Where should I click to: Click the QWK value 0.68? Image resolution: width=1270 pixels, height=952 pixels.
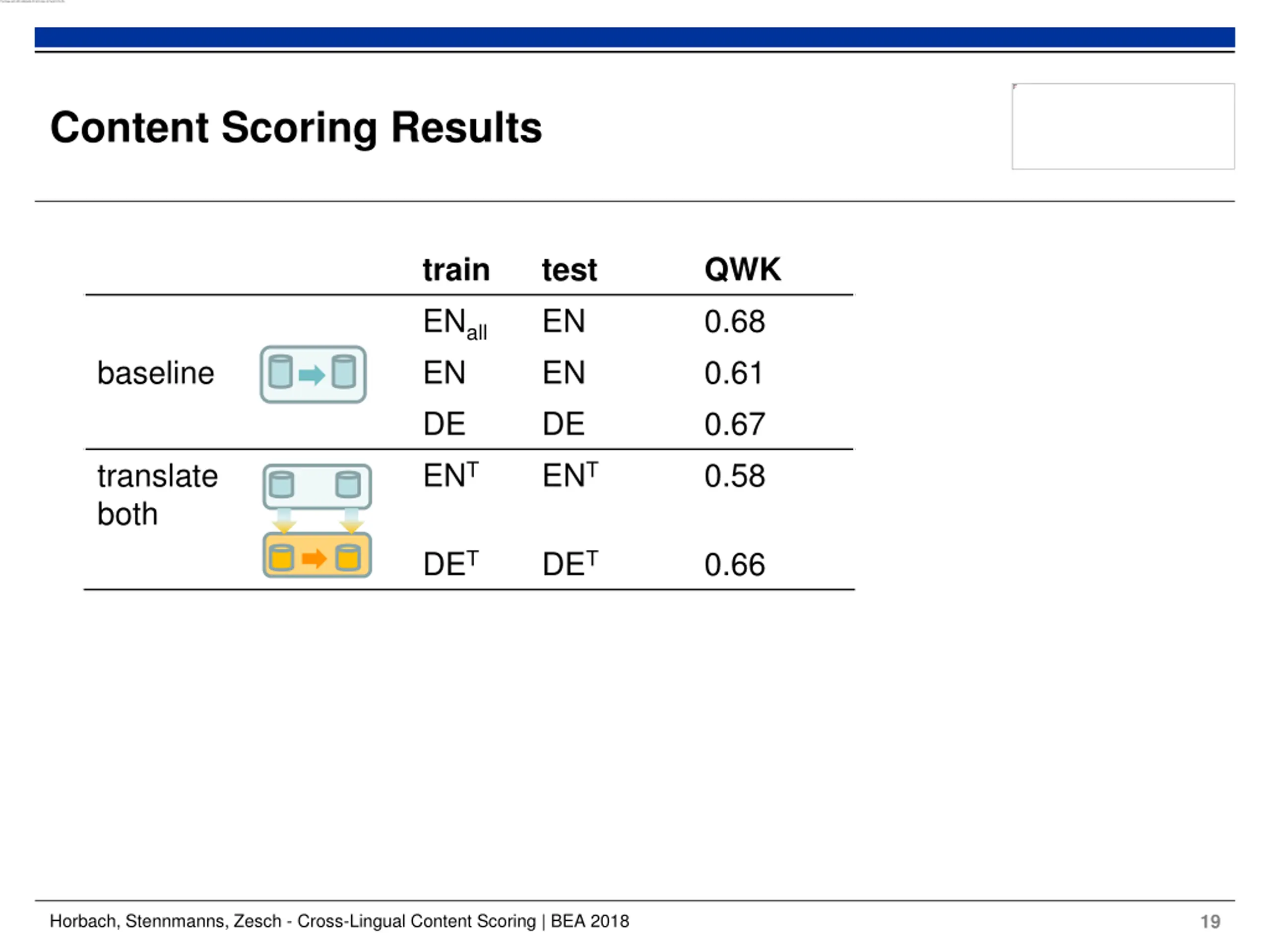tap(735, 321)
